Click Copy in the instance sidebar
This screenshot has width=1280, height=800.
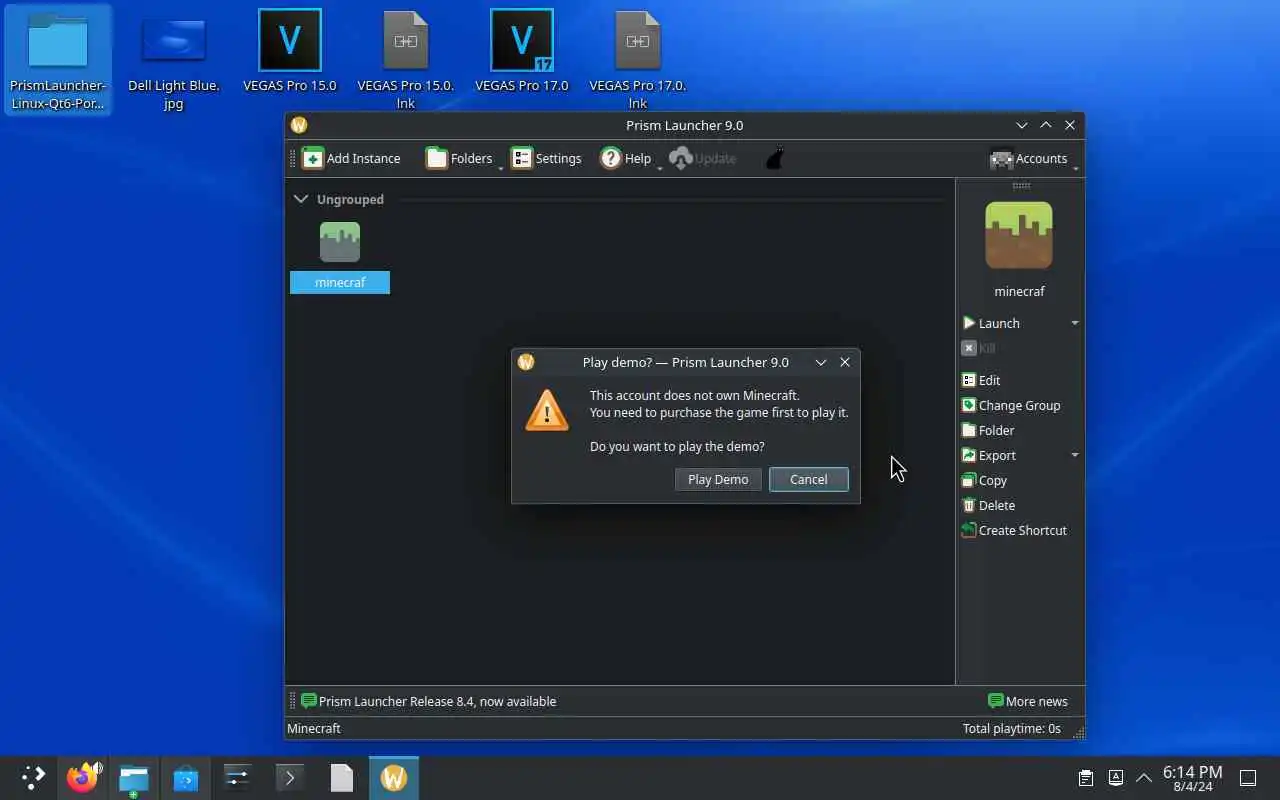pyautogui.click(x=984, y=480)
